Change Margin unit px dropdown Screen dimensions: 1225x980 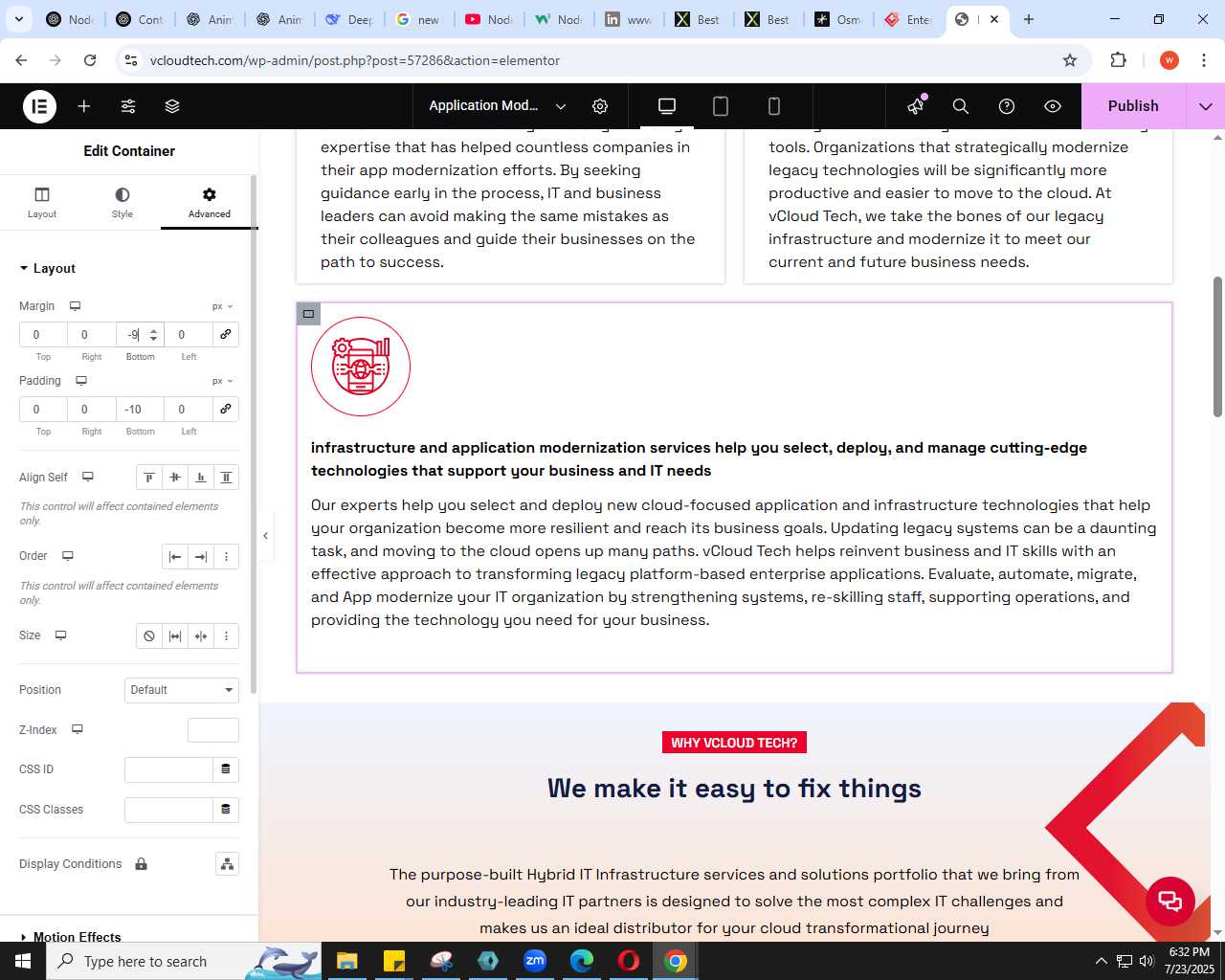pos(223,306)
